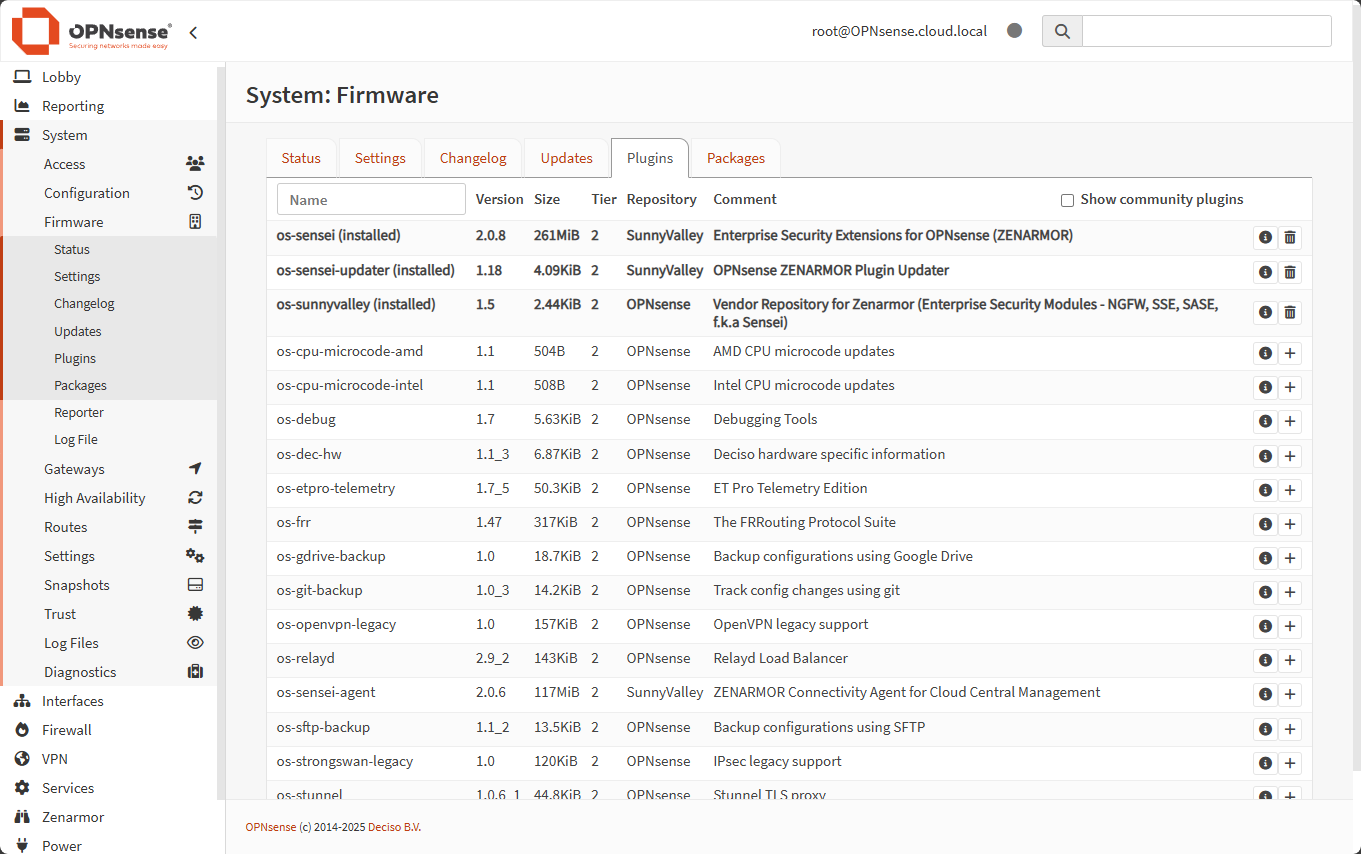The width and height of the screenshot is (1361, 854).
Task: Install the os-debug plugin
Action: coord(1290,421)
